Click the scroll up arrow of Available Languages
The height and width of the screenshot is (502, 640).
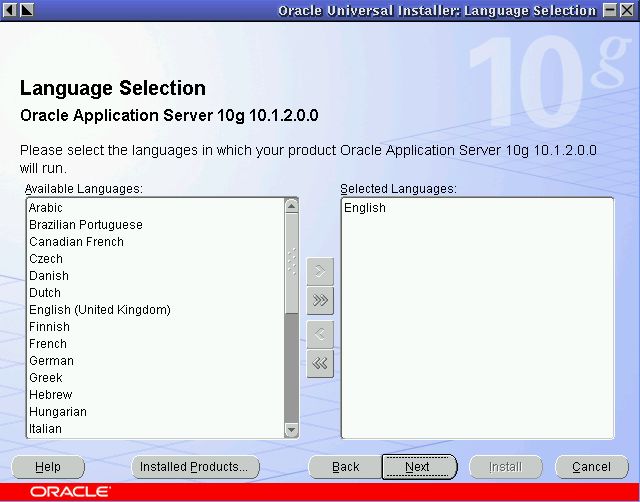pos(291,206)
